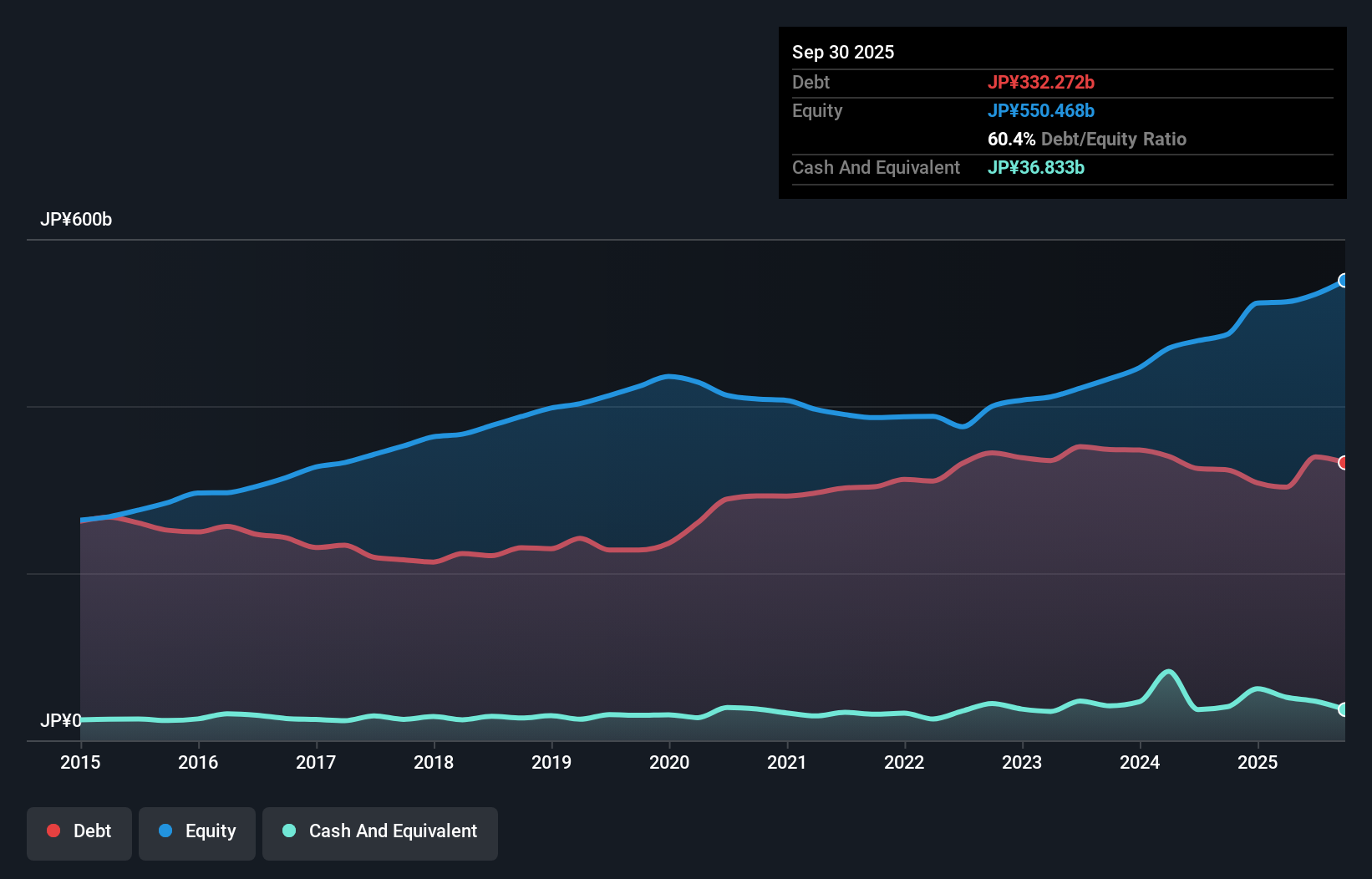Click the 60.4% Debt/Equity Ratio text
Screen dimensions: 1372x879
1086,139
